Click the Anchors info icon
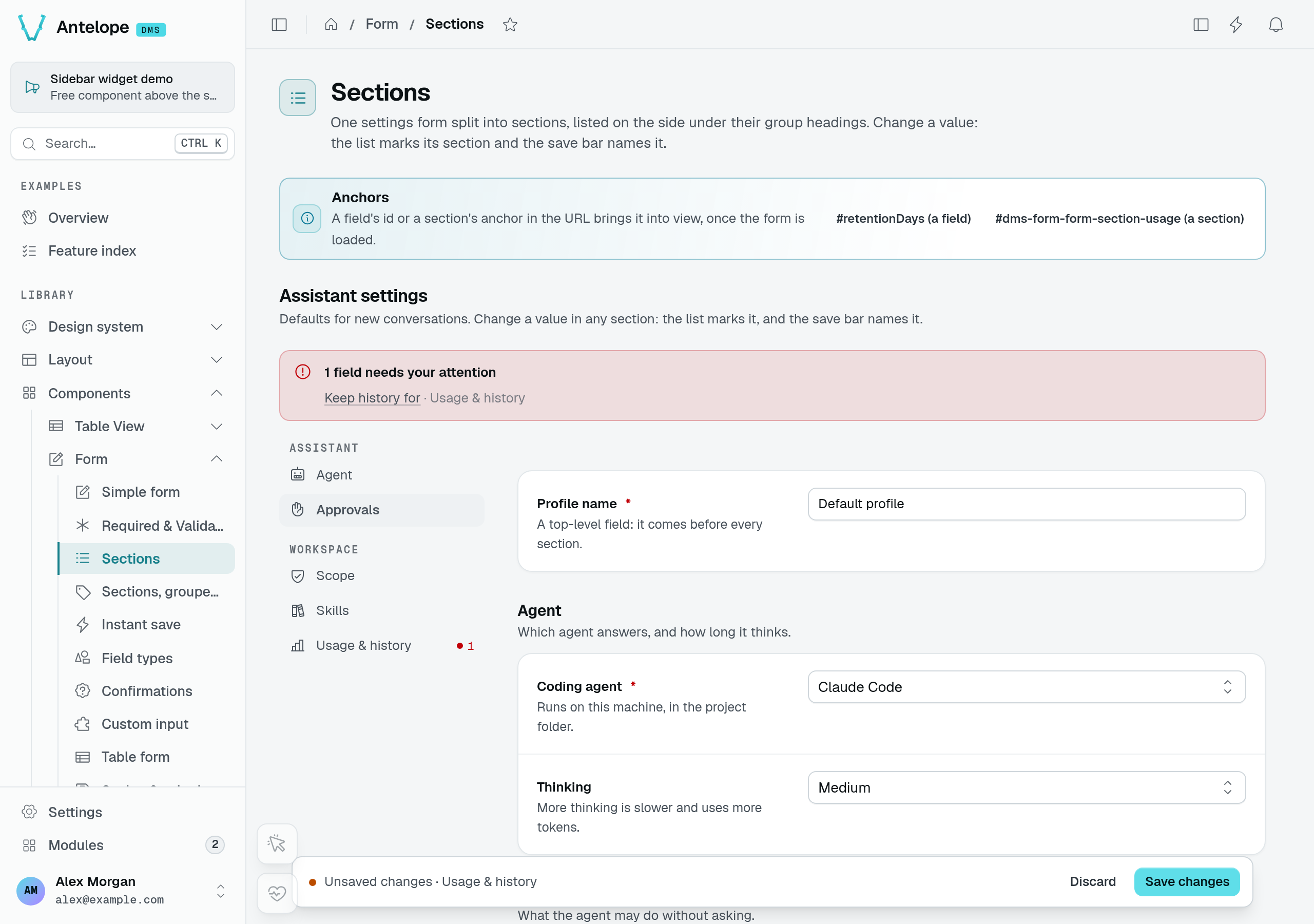The image size is (1314, 924). [x=307, y=218]
